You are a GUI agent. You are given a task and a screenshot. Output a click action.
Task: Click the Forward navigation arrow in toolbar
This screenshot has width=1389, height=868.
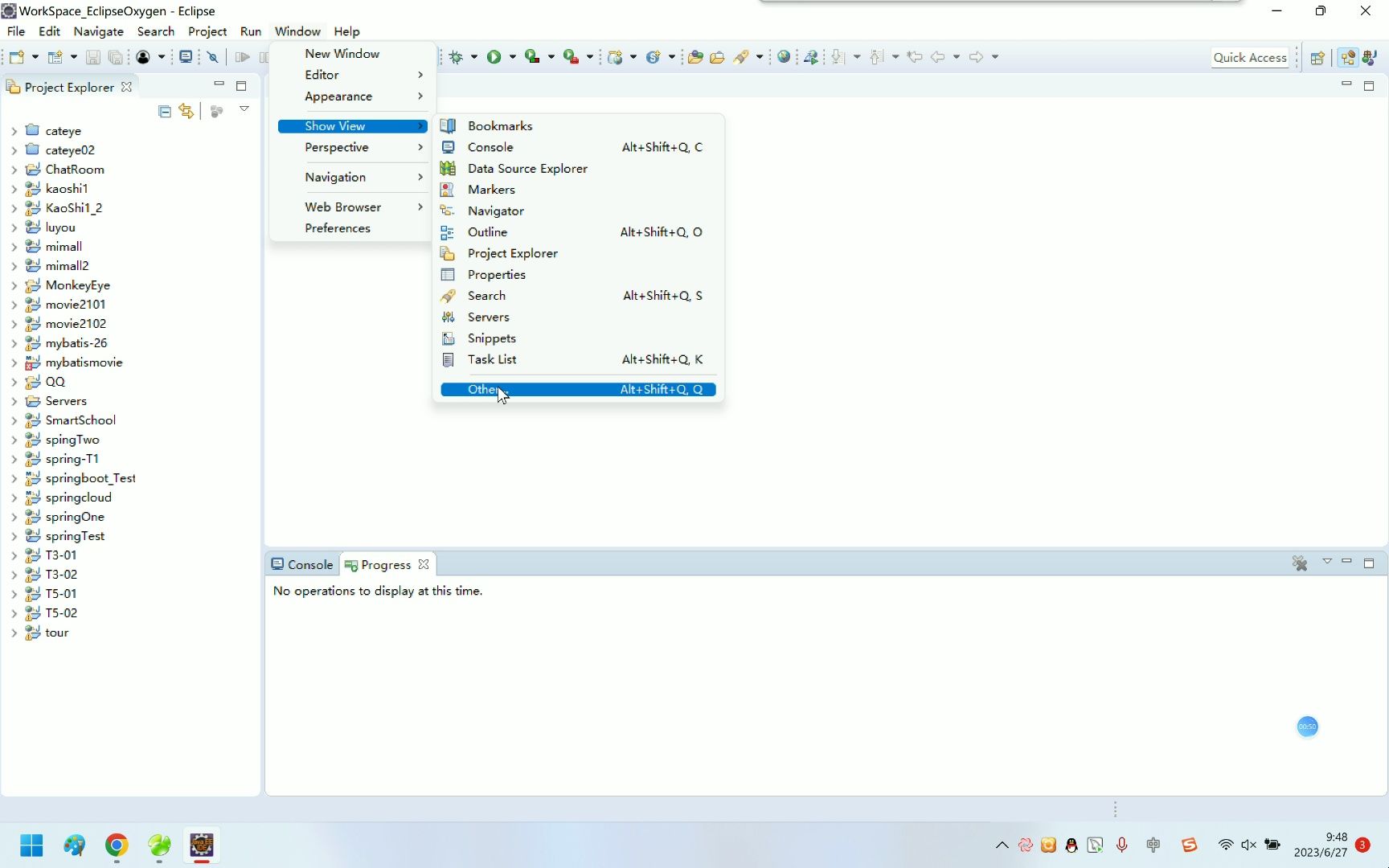pos(976,57)
